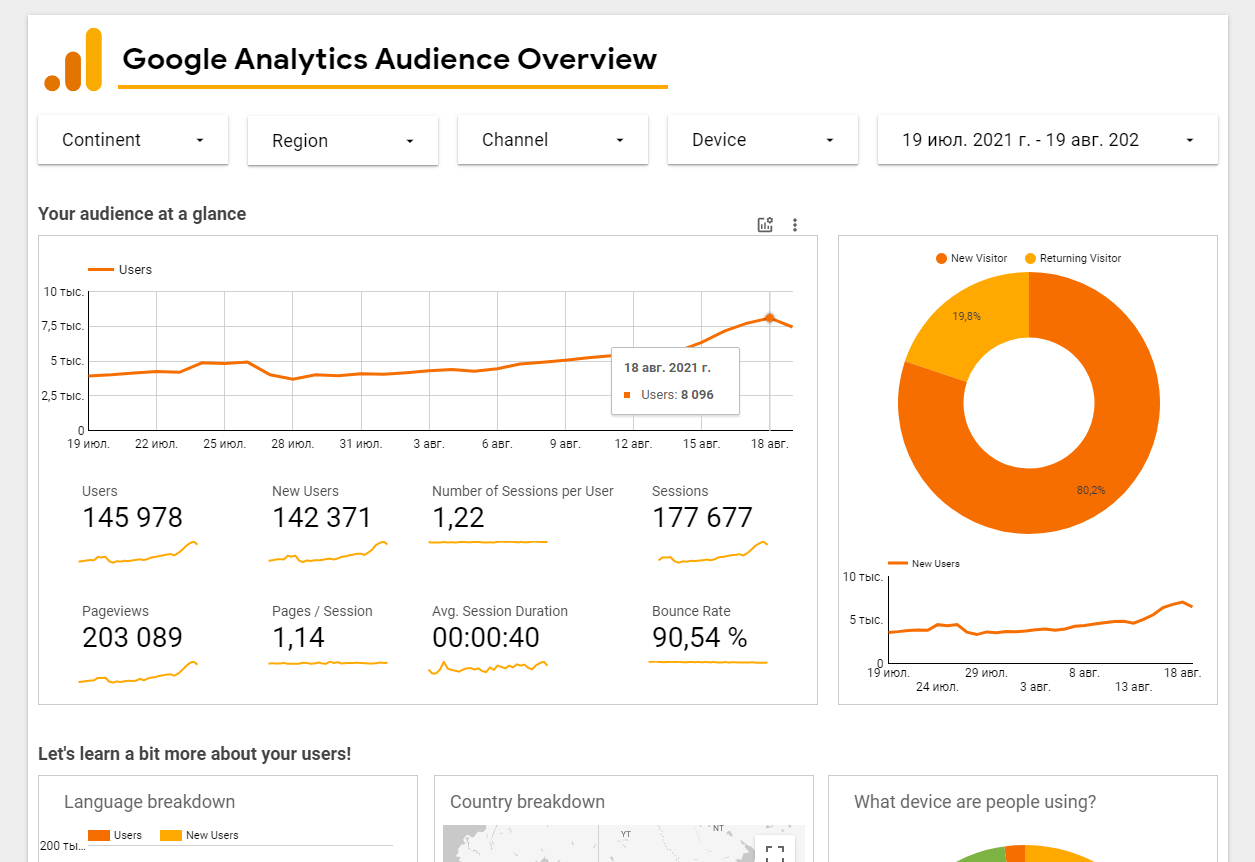Click the Google Analytics Audience Overview title
Screen dimensions: 1255x862
click(x=390, y=59)
